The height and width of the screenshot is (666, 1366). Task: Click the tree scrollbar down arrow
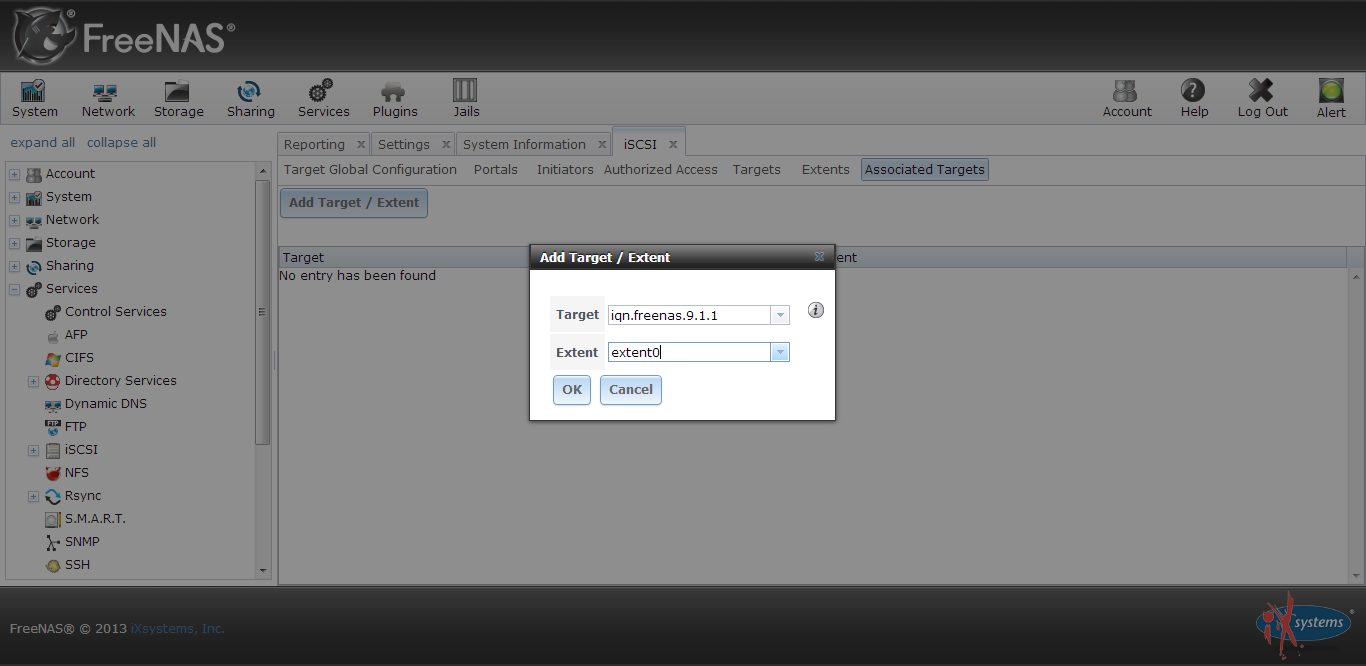[263, 571]
